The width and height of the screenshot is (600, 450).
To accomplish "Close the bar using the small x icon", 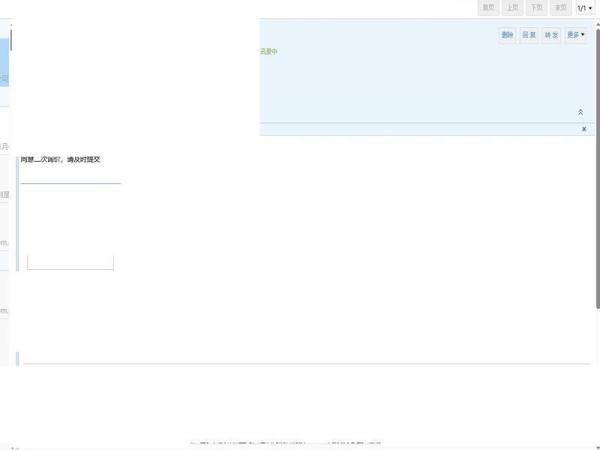I will (584, 129).
